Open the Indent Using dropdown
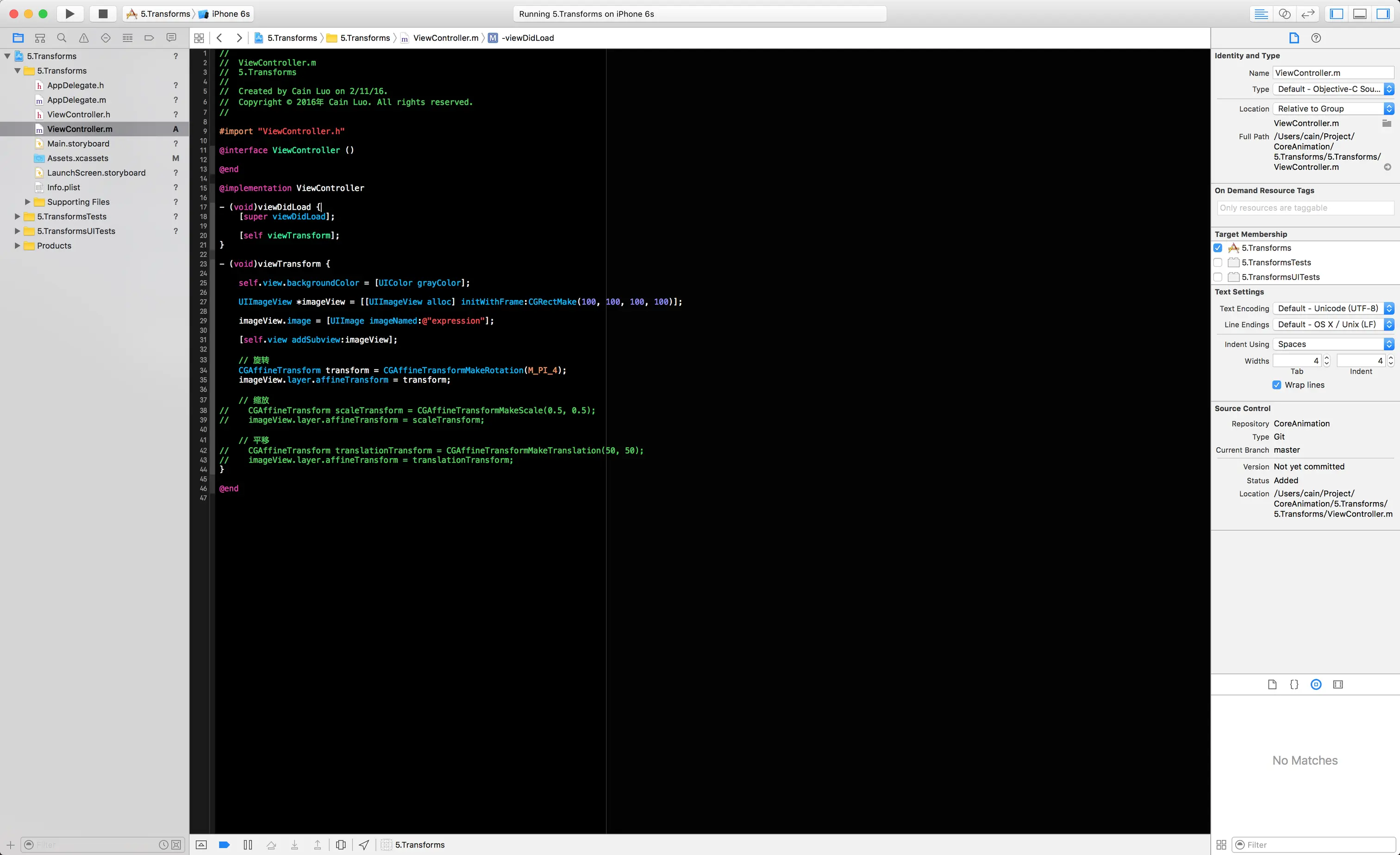 (x=1333, y=344)
